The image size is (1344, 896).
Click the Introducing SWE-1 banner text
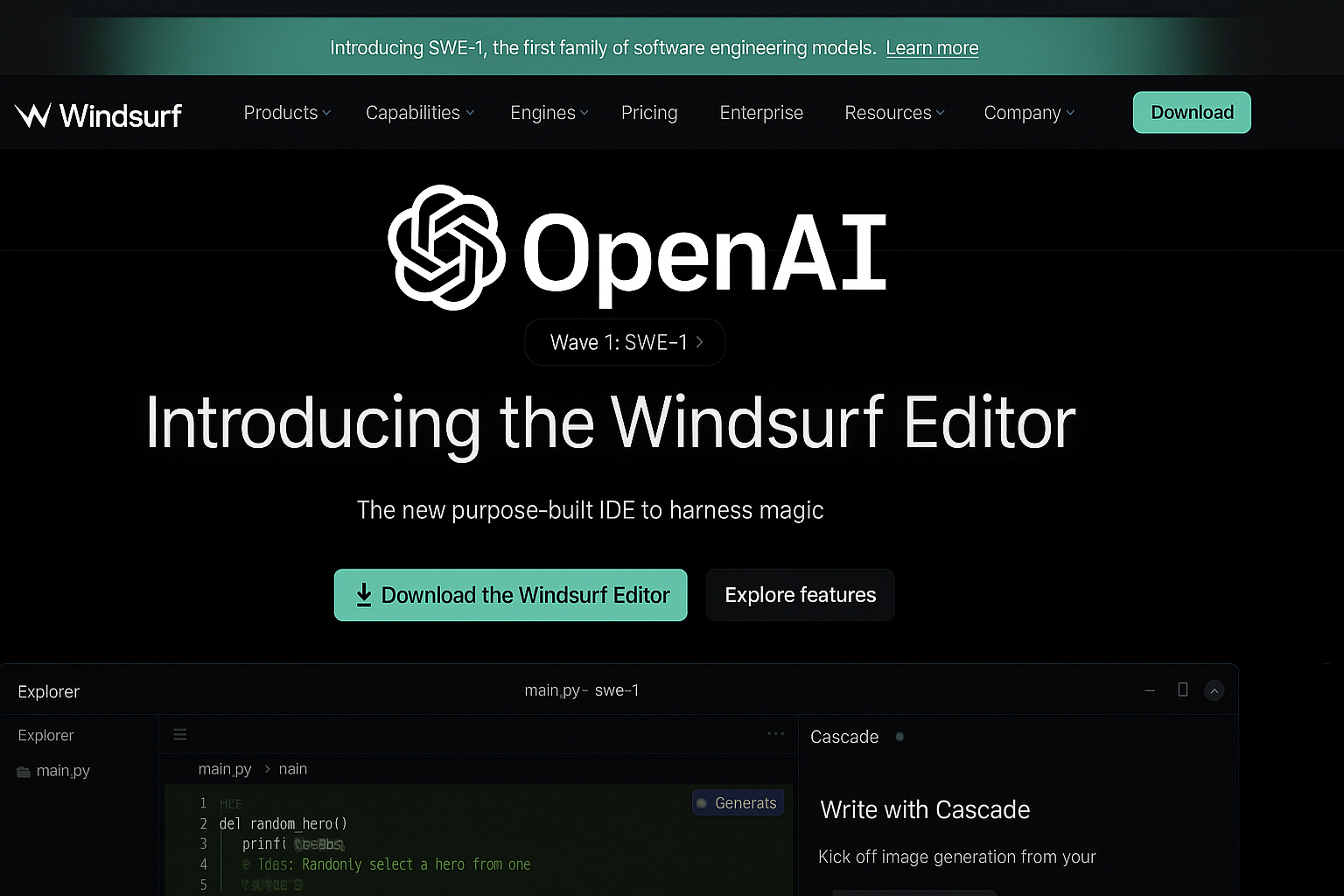[x=603, y=48]
